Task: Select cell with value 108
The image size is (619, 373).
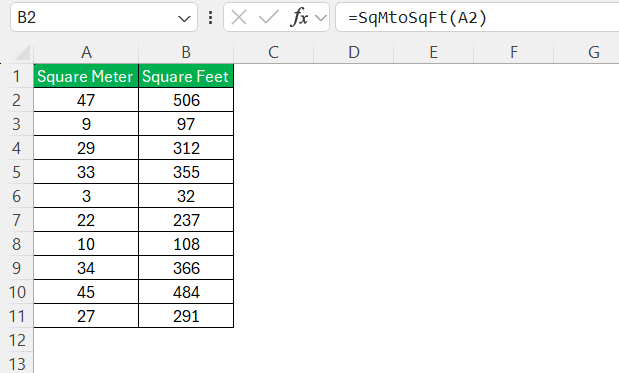Action: pyautogui.click(x=186, y=244)
